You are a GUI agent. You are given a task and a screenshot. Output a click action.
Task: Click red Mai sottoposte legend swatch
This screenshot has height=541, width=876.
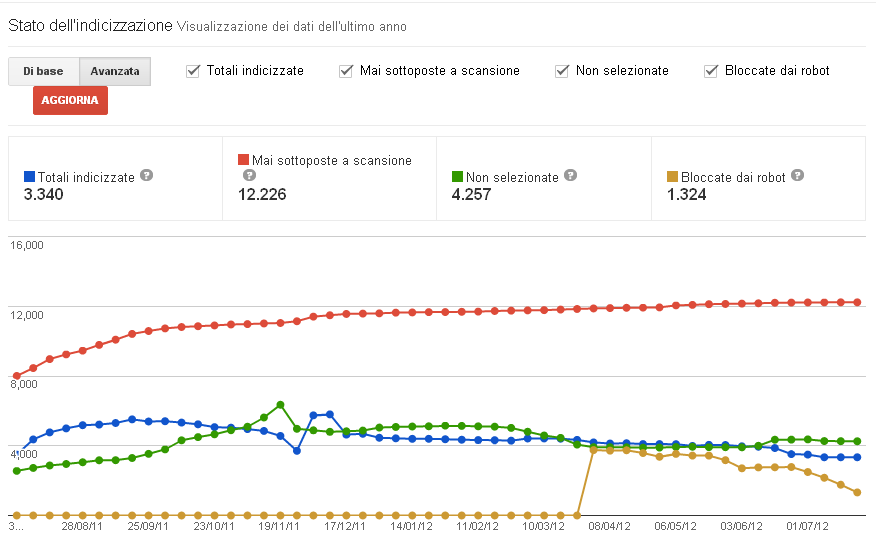pos(243,160)
